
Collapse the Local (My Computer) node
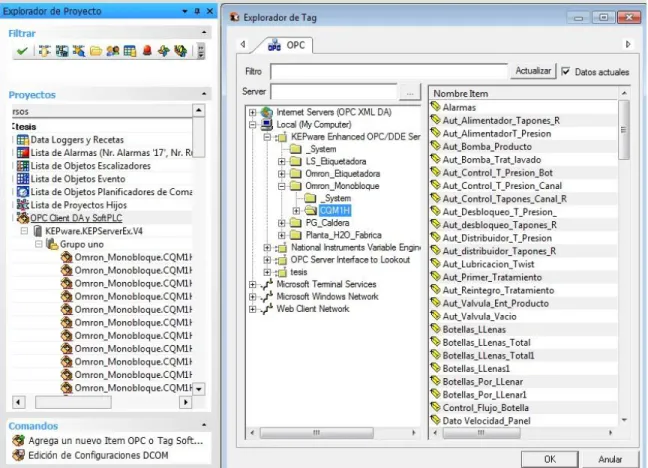click(x=253, y=124)
